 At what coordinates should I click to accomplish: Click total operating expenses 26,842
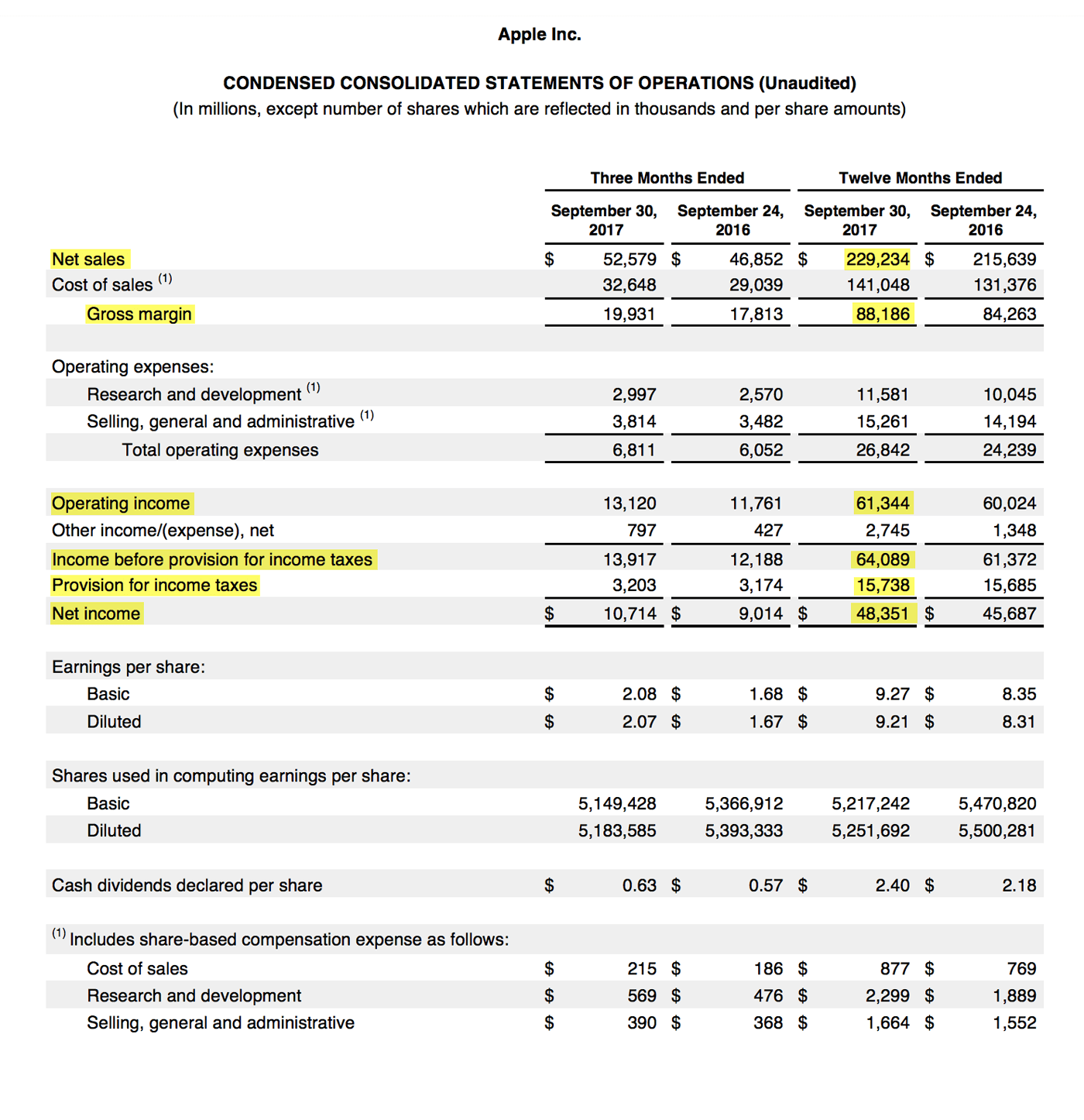pos(883,450)
